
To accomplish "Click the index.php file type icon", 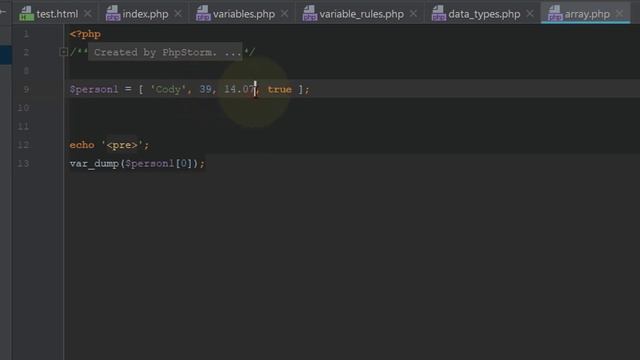I will [113, 13].
